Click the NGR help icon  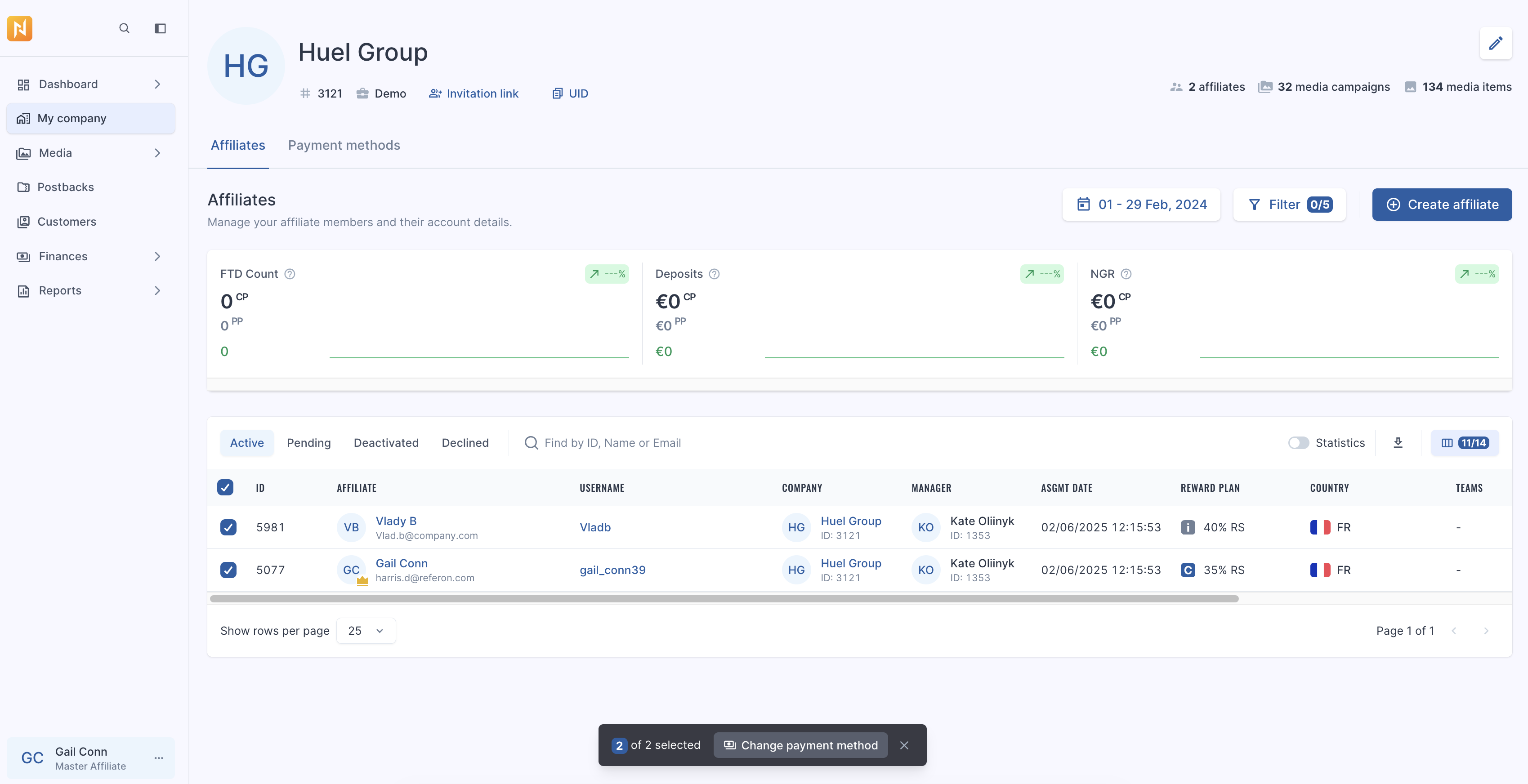pyautogui.click(x=1126, y=274)
